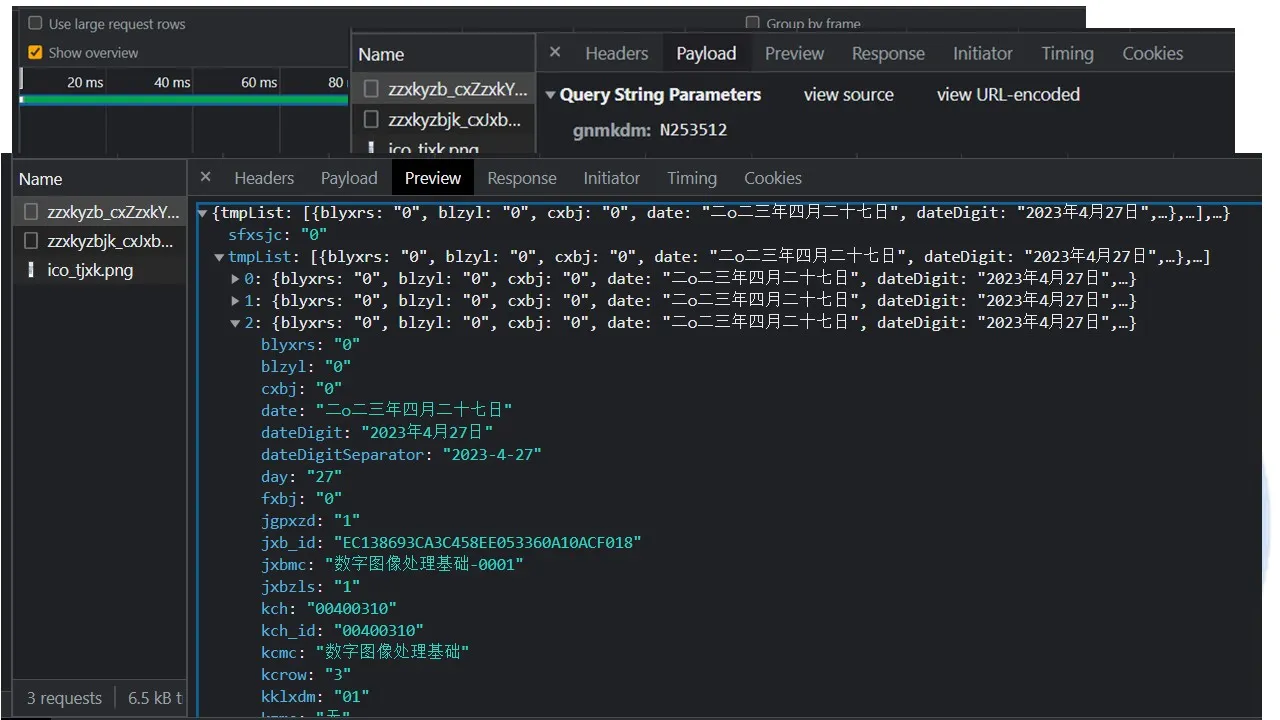
Task: Click the 40 ms timeline marker
Action: coord(172,82)
